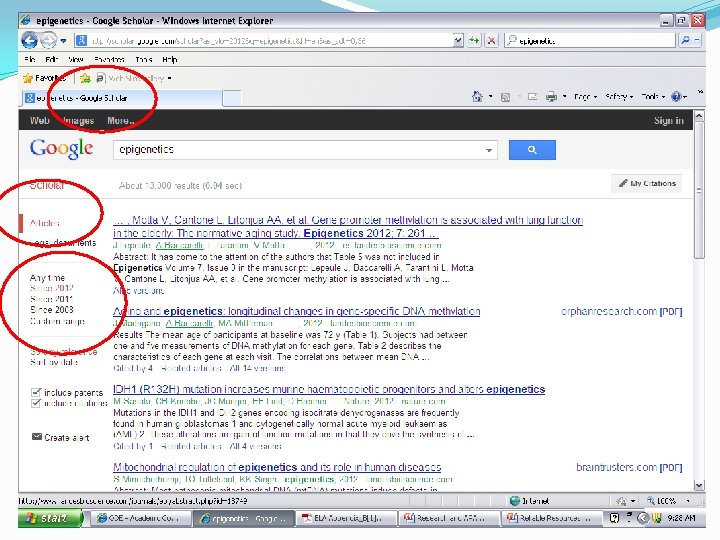Switch to the ELA Appendix PDF taskbar item
Viewport: 720px width, 540px height.
(x=345, y=518)
